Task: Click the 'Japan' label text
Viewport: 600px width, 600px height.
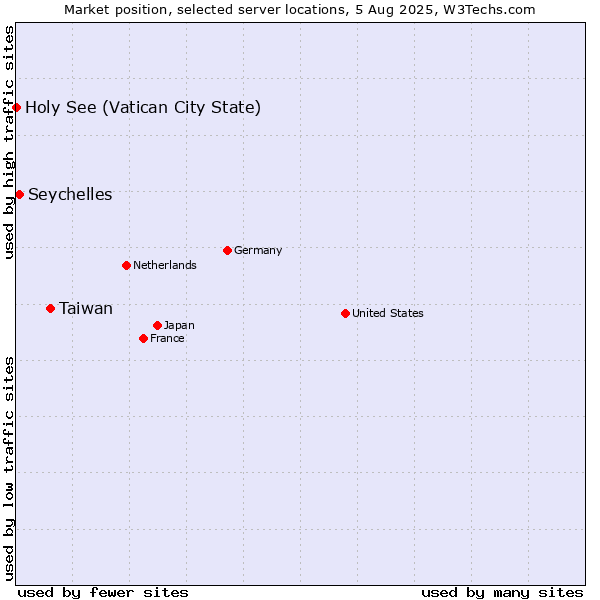Action: (179, 326)
